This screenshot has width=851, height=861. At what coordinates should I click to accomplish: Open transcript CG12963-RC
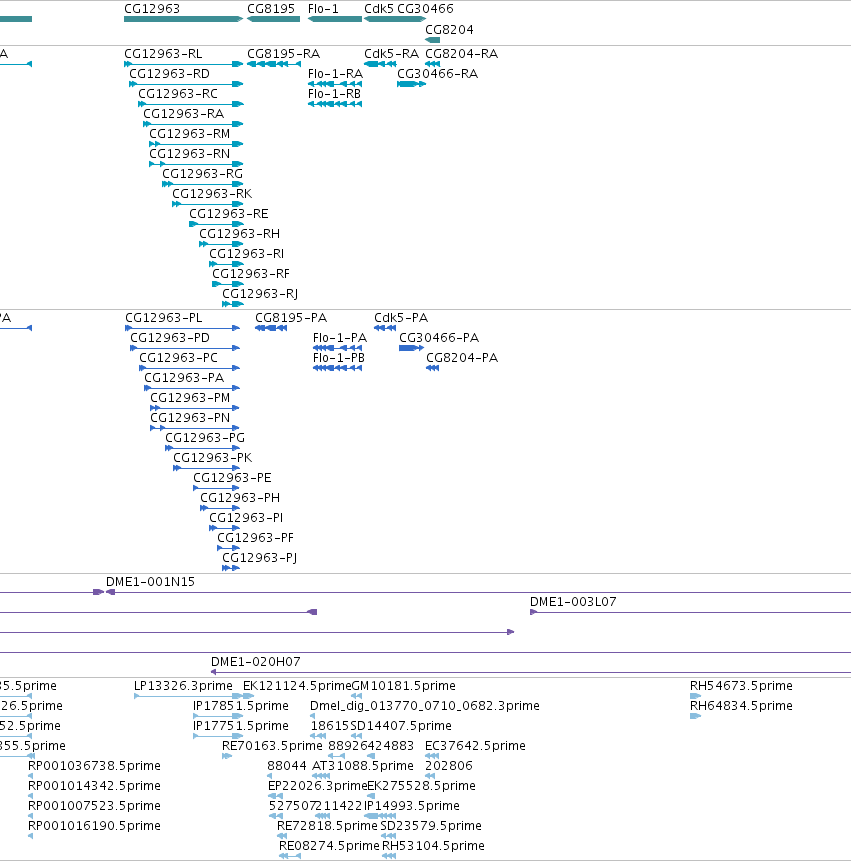click(x=178, y=94)
